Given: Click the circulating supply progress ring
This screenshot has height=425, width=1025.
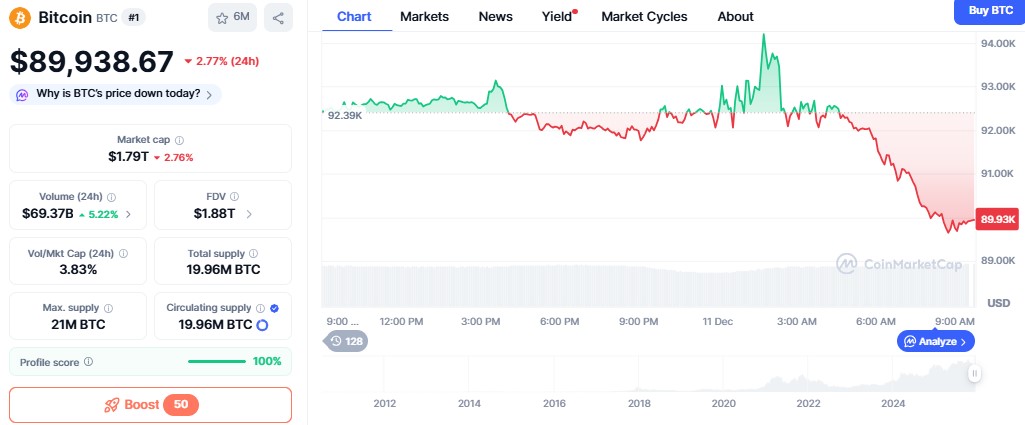Looking at the screenshot, I should click(262, 325).
